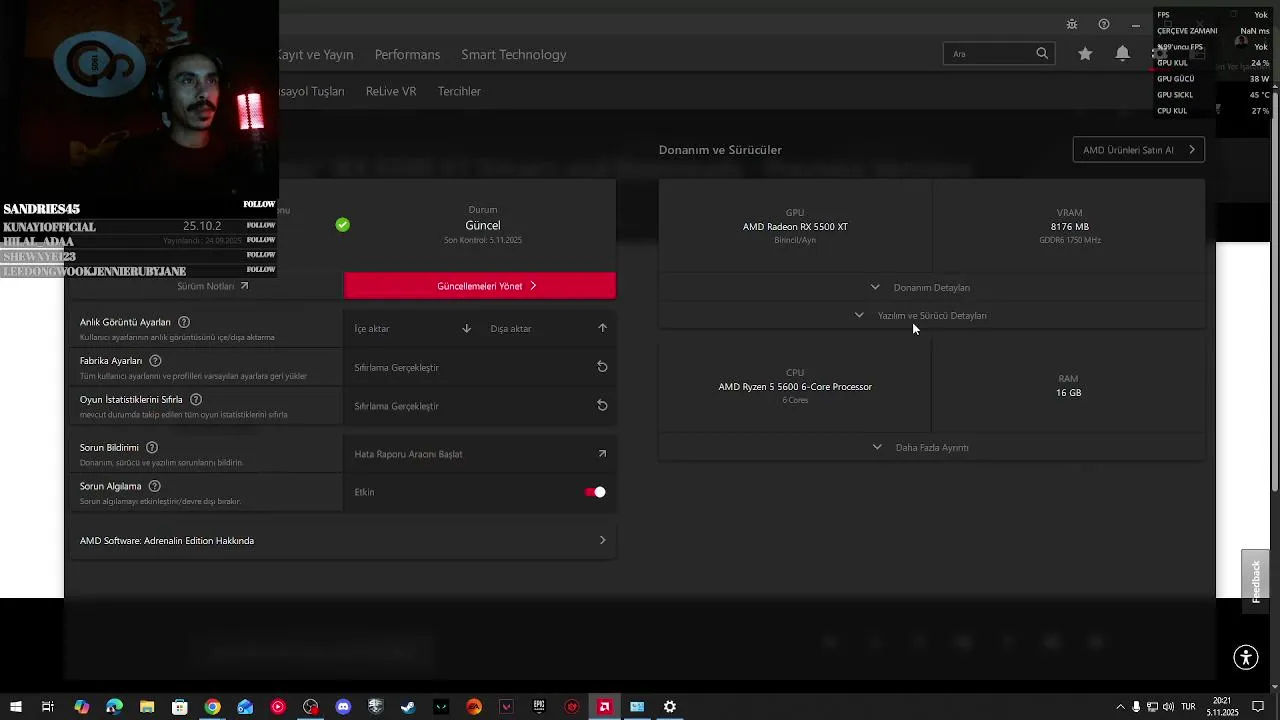Open the Feedback side tab
This screenshot has width=1280, height=720.
pyautogui.click(x=1255, y=581)
